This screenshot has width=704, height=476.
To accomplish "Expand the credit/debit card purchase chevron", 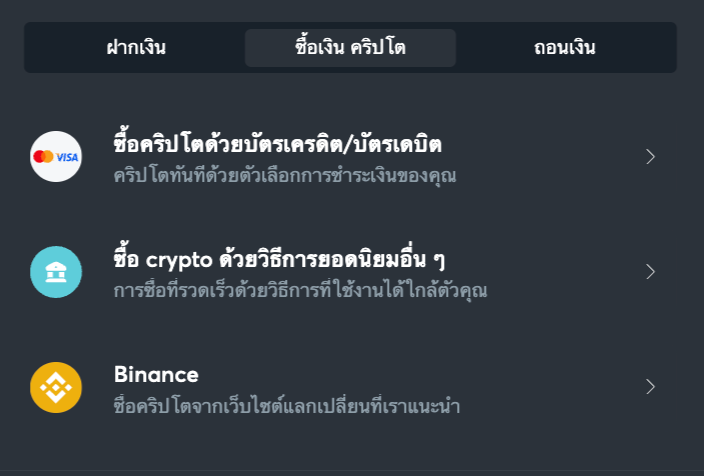I will coord(650,156).
